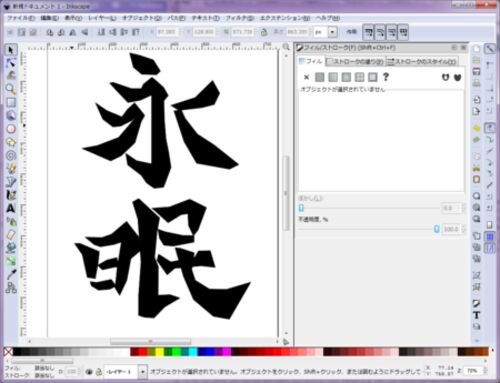
Task: Select the Pencil freehand tool
Action: [11, 169]
